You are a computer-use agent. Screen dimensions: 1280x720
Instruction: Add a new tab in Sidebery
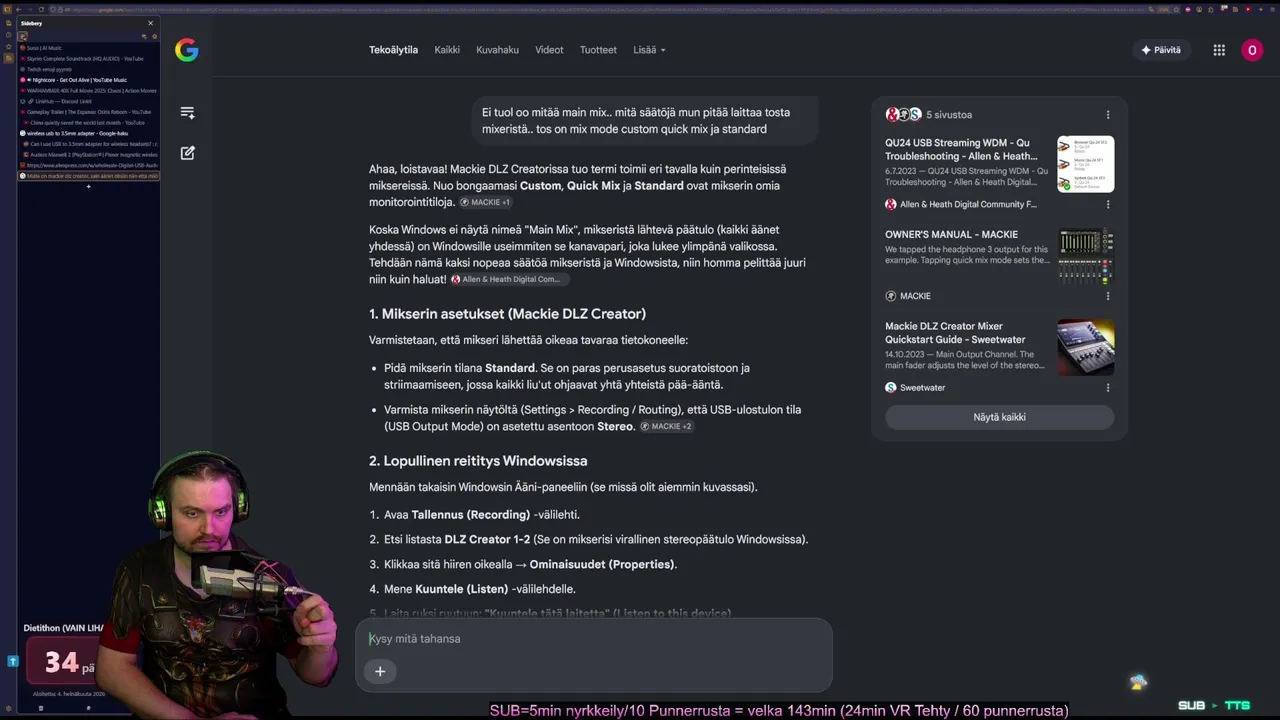click(x=88, y=186)
